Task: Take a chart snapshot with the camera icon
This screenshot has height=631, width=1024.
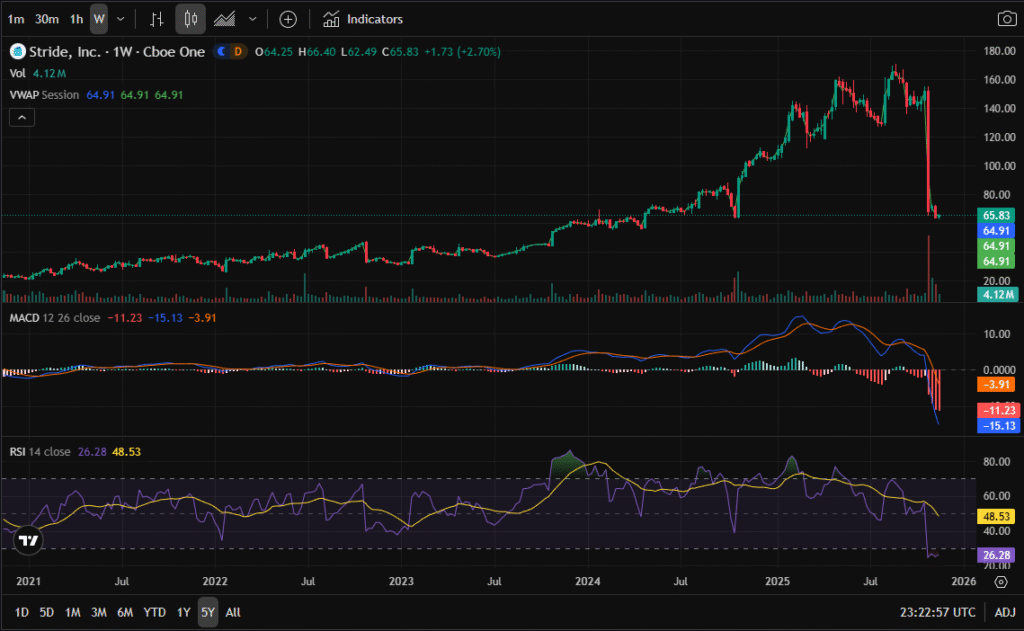Action: pos(1006,19)
